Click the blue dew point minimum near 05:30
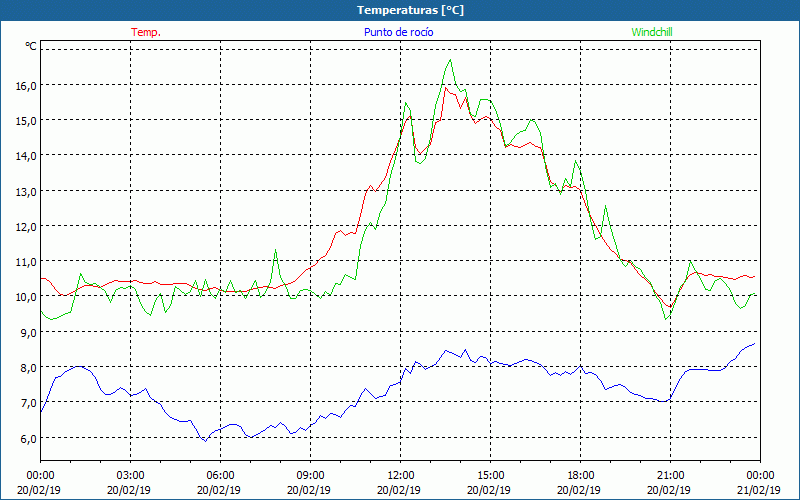 click(x=205, y=441)
